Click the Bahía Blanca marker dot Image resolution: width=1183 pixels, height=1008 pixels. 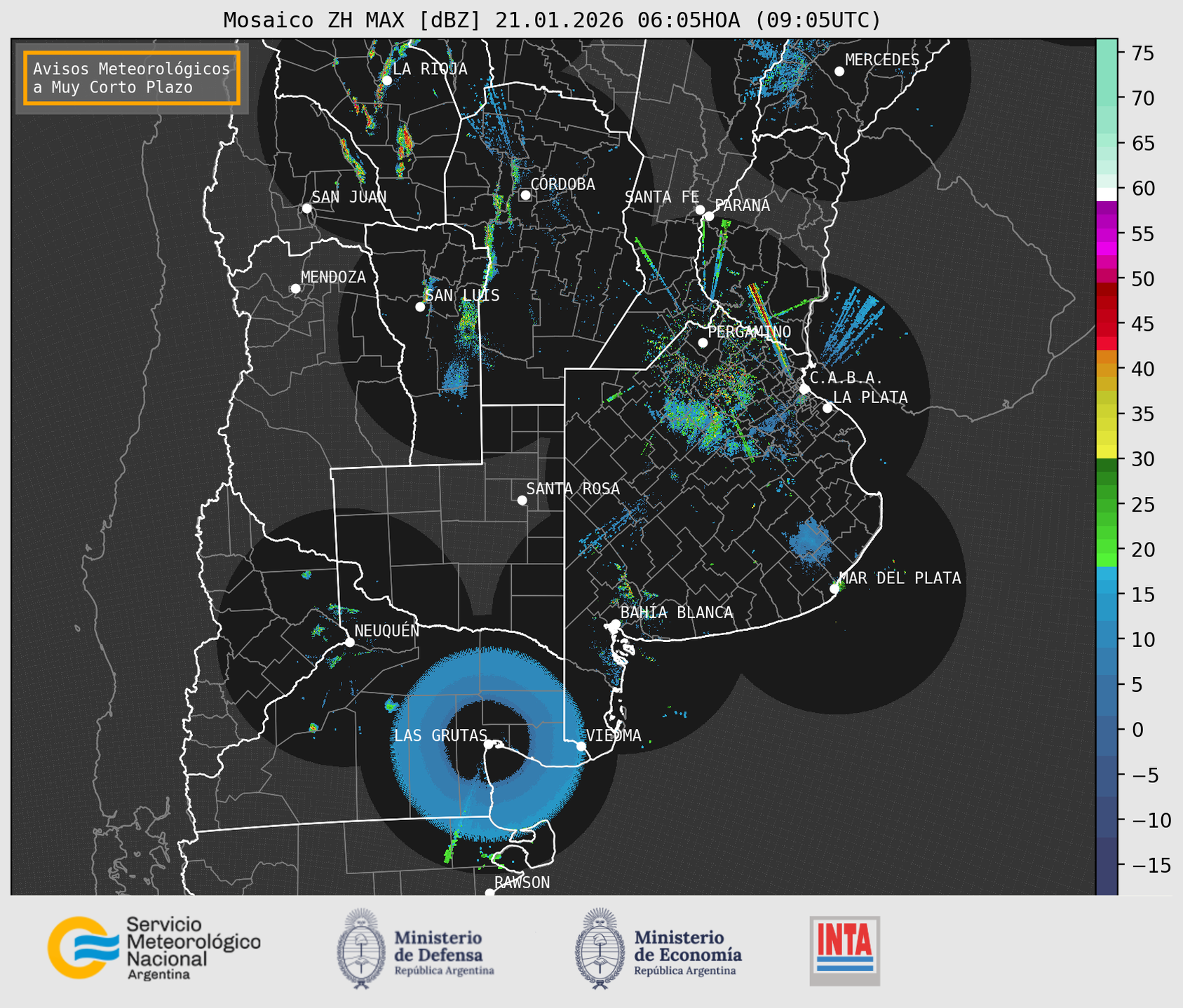click(x=615, y=624)
